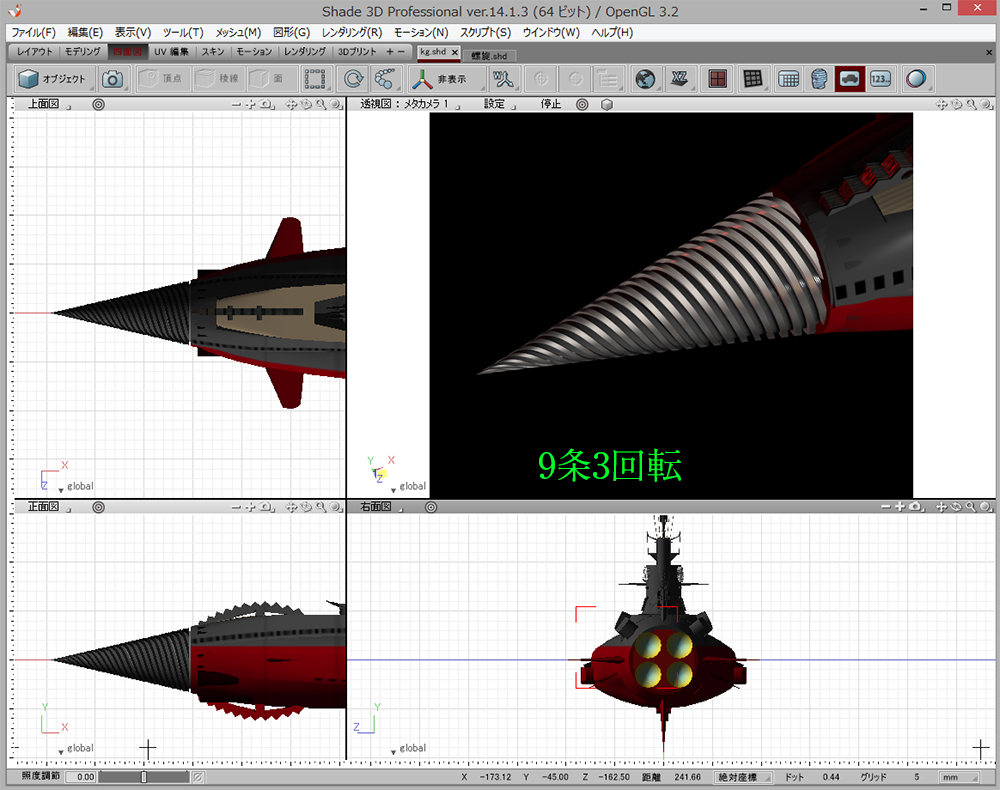Close the kg.shd document tab
The image size is (1000, 790).
tap(455, 52)
